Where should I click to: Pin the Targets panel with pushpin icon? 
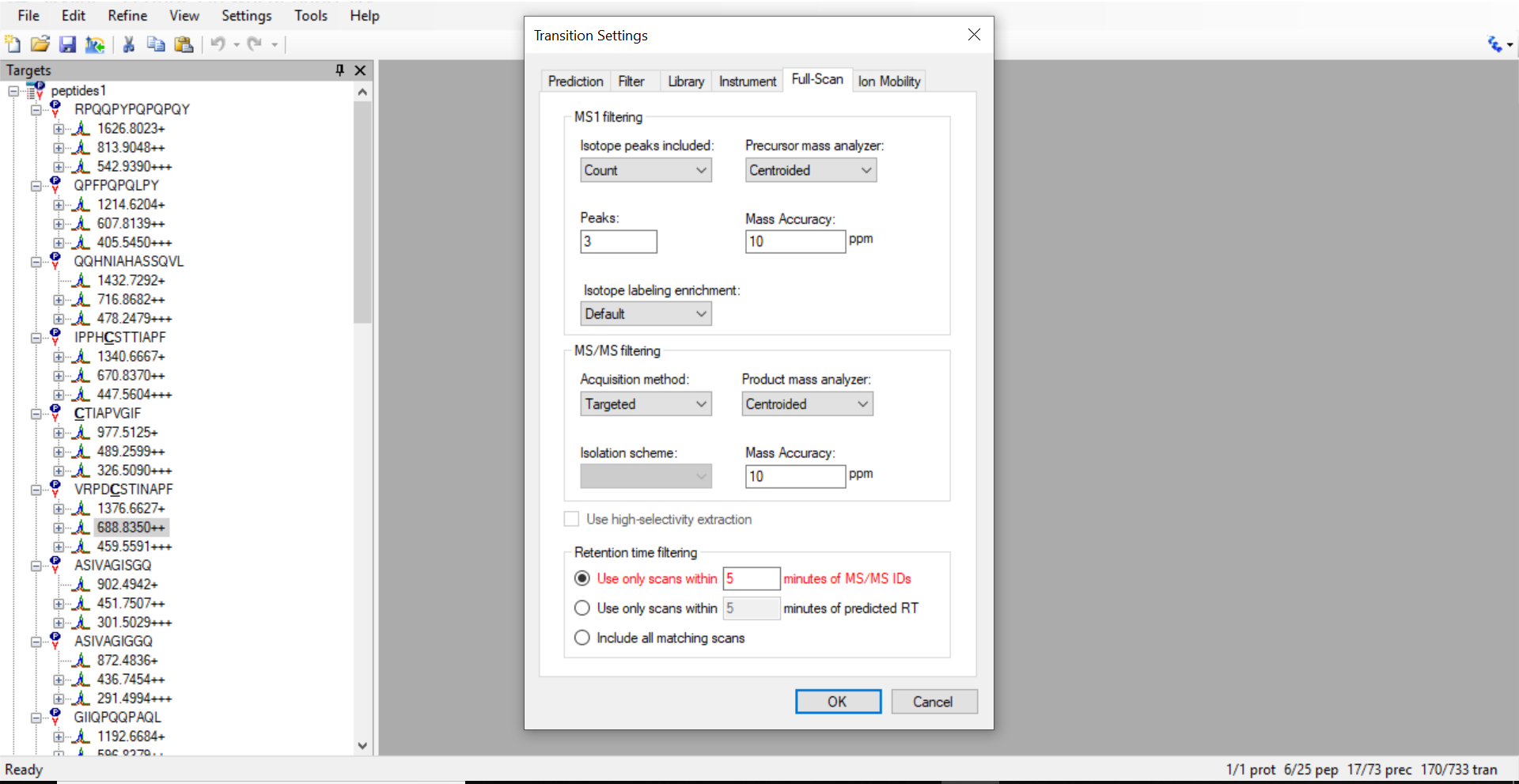click(x=340, y=70)
